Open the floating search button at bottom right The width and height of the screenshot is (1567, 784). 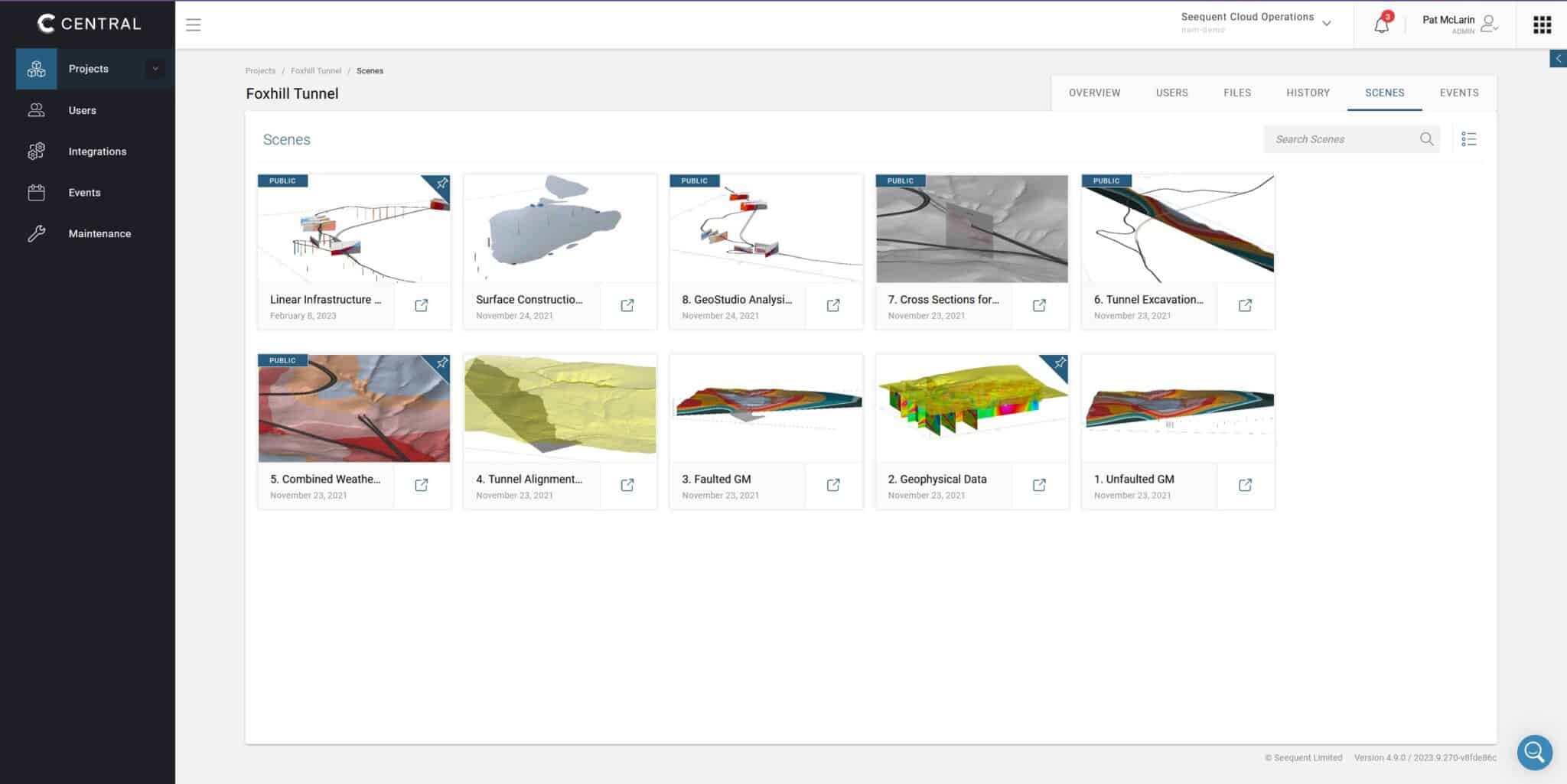(x=1534, y=752)
